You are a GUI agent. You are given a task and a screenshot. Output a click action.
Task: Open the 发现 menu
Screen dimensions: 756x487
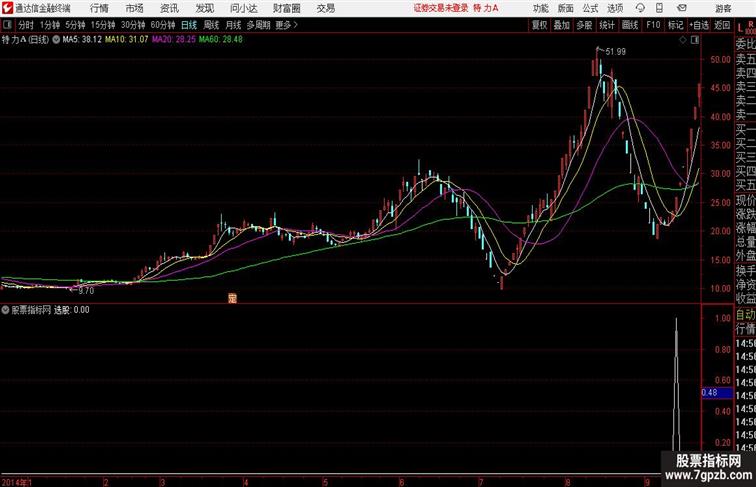(204, 8)
